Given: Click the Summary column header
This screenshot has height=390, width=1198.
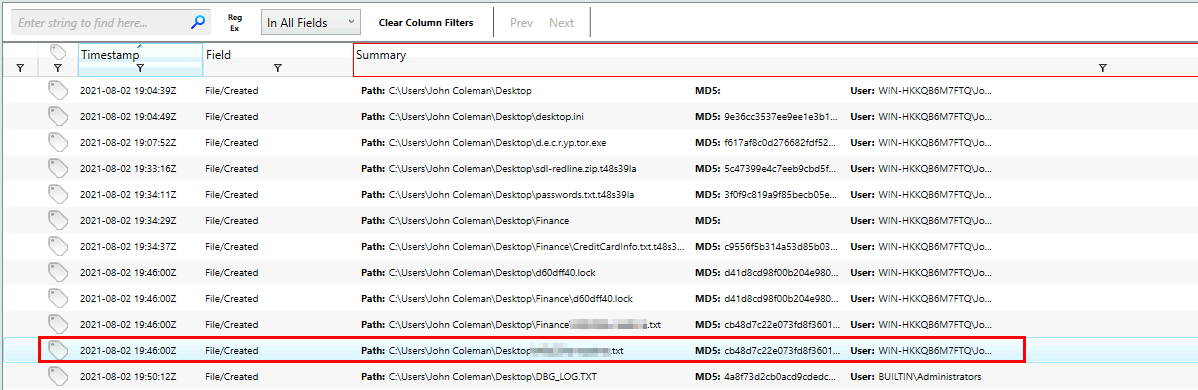Looking at the screenshot, I should tap(380, 55).
